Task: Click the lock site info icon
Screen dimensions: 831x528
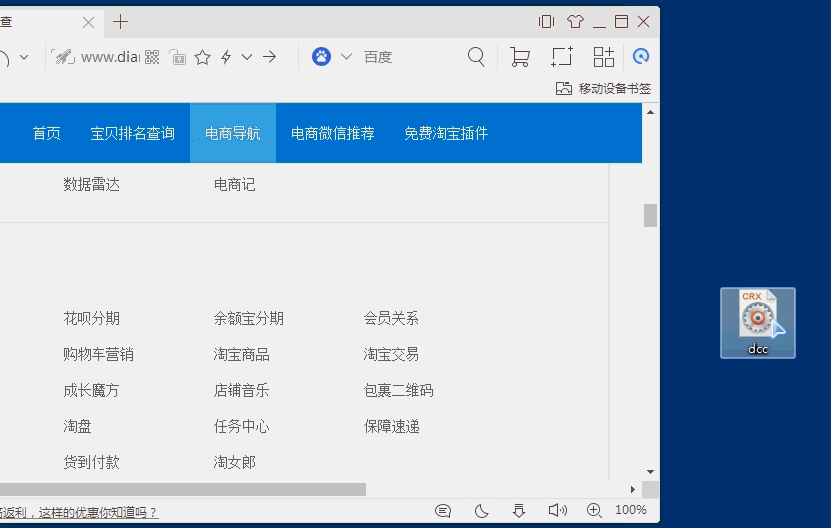Action: pos(178,57)
